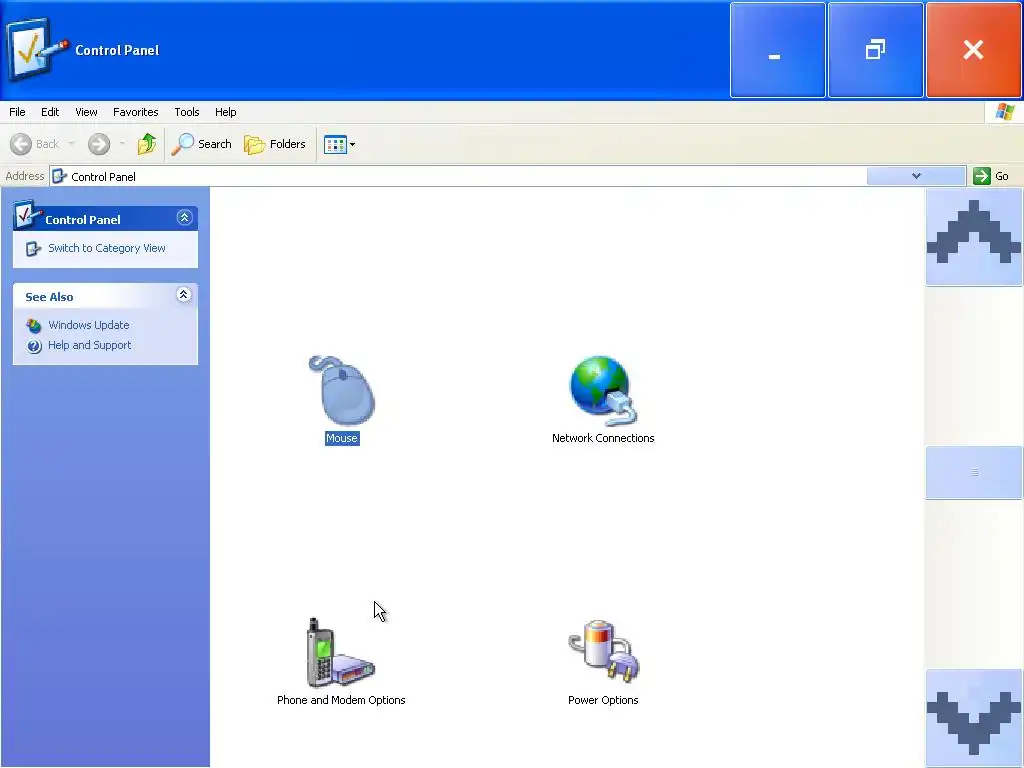
Task: Click Switch to Category View link
Action: 106,248
